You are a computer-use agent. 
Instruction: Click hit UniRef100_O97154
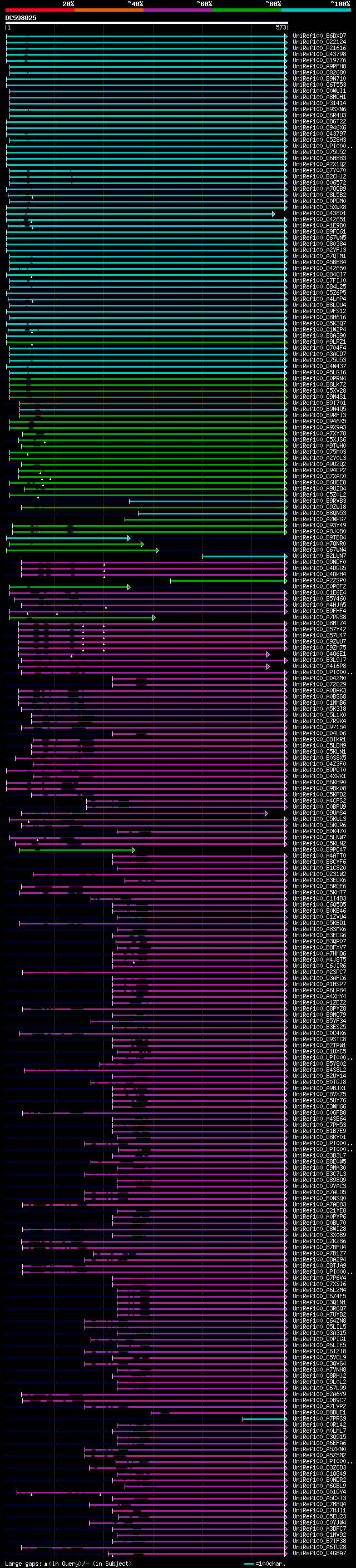[319, 728]
